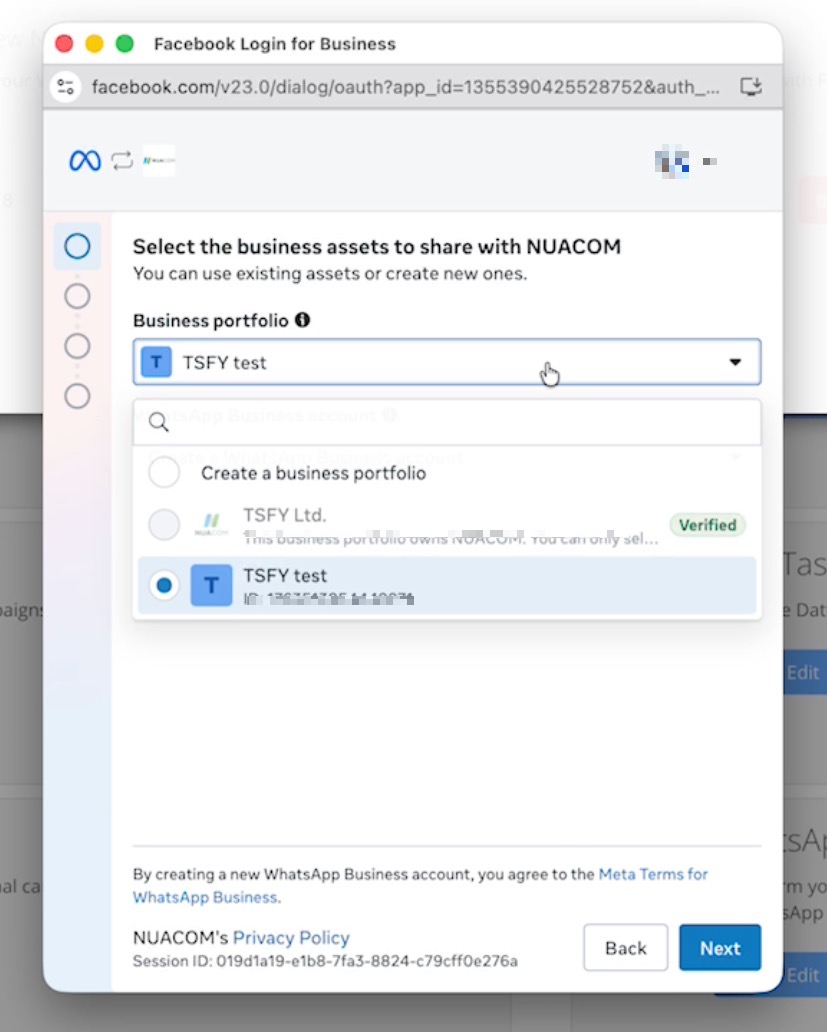
Task: Open the account dropdown next to avatar
Action: click(709, 161)
